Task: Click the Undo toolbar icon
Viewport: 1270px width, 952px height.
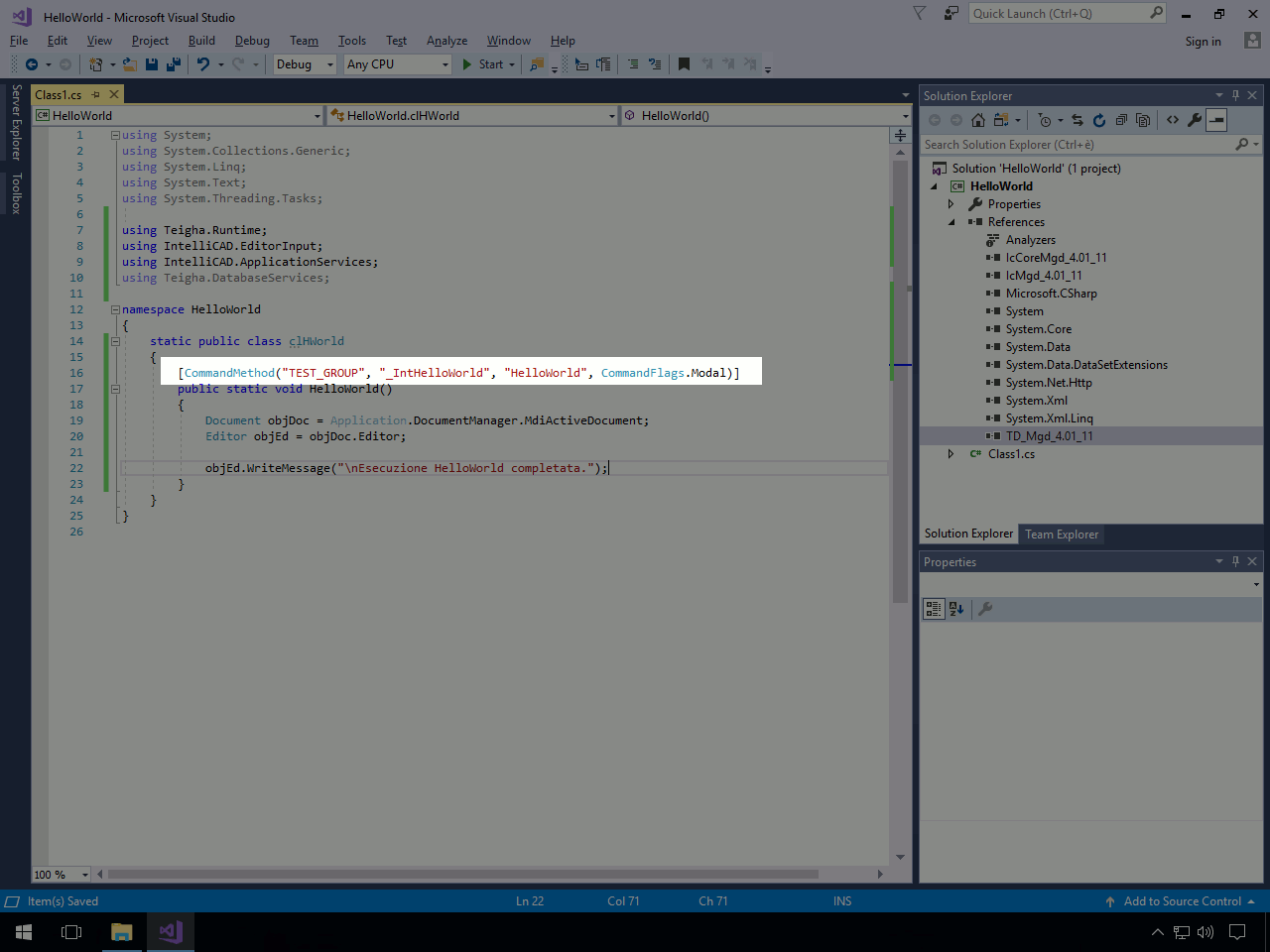Action: [x=202, y=64]
